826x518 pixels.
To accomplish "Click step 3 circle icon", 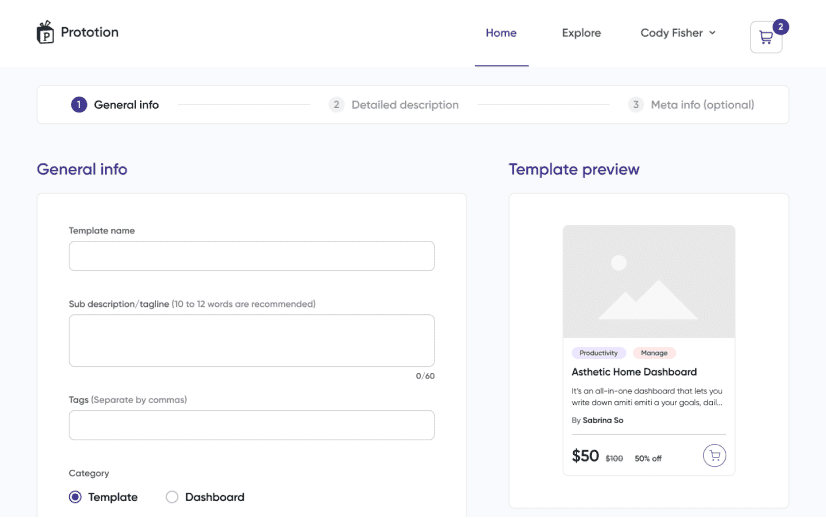I will 636,105.
